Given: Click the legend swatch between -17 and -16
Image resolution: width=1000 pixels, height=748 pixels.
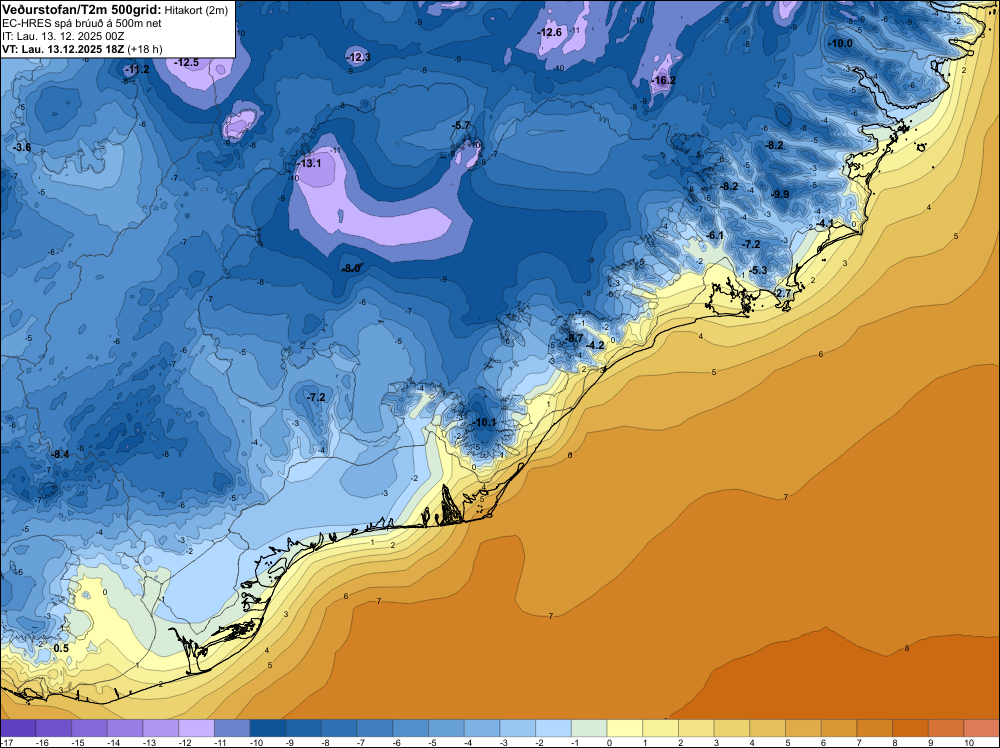Looking at the screenshot, I should coord(18,728).
